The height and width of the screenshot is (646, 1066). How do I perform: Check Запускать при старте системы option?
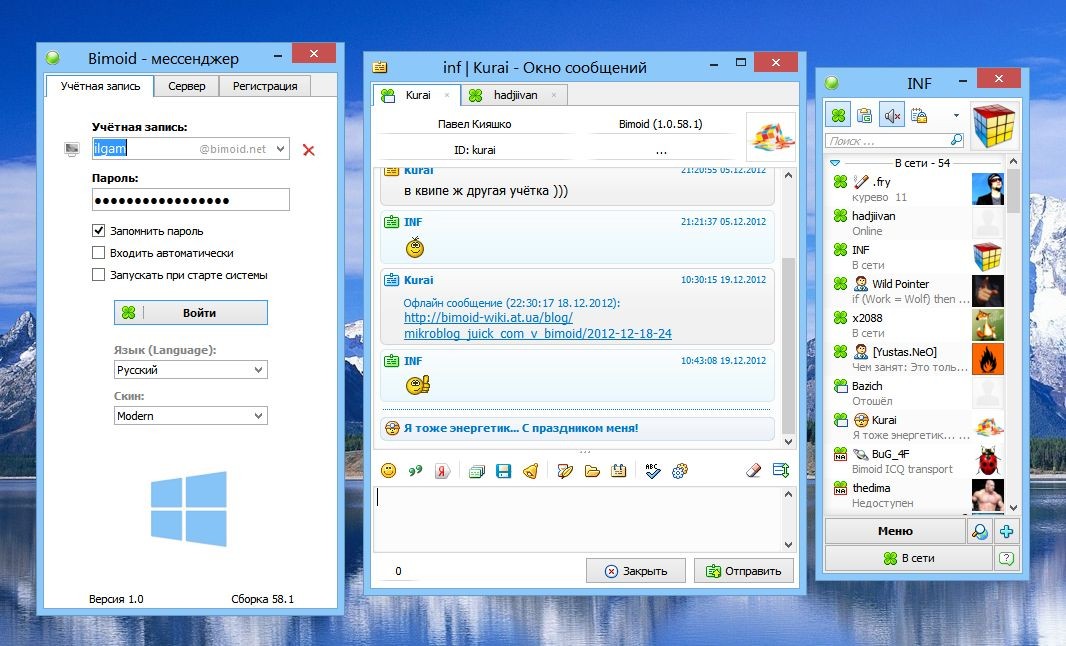point(98,275)
